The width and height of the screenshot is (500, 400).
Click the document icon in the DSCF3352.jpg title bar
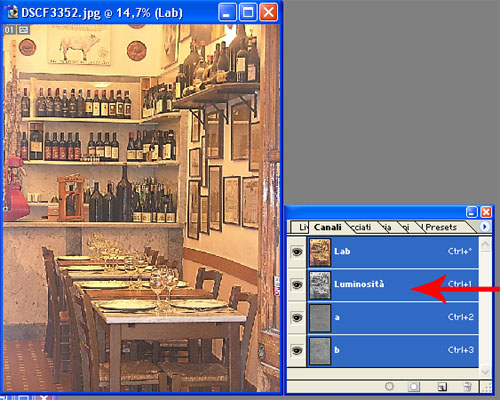[x=12, y=12]
